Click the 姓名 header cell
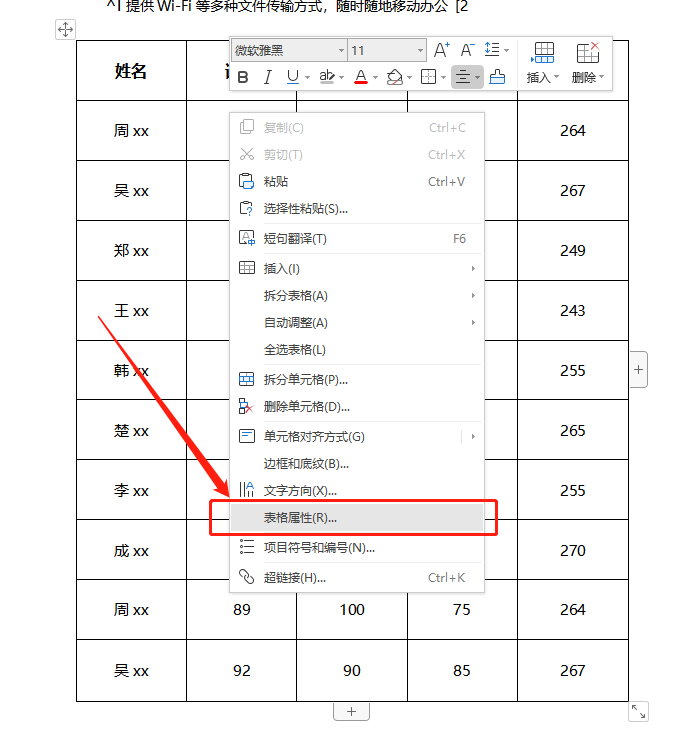Screen dimensions: 680x749 [x=131, y=71]
